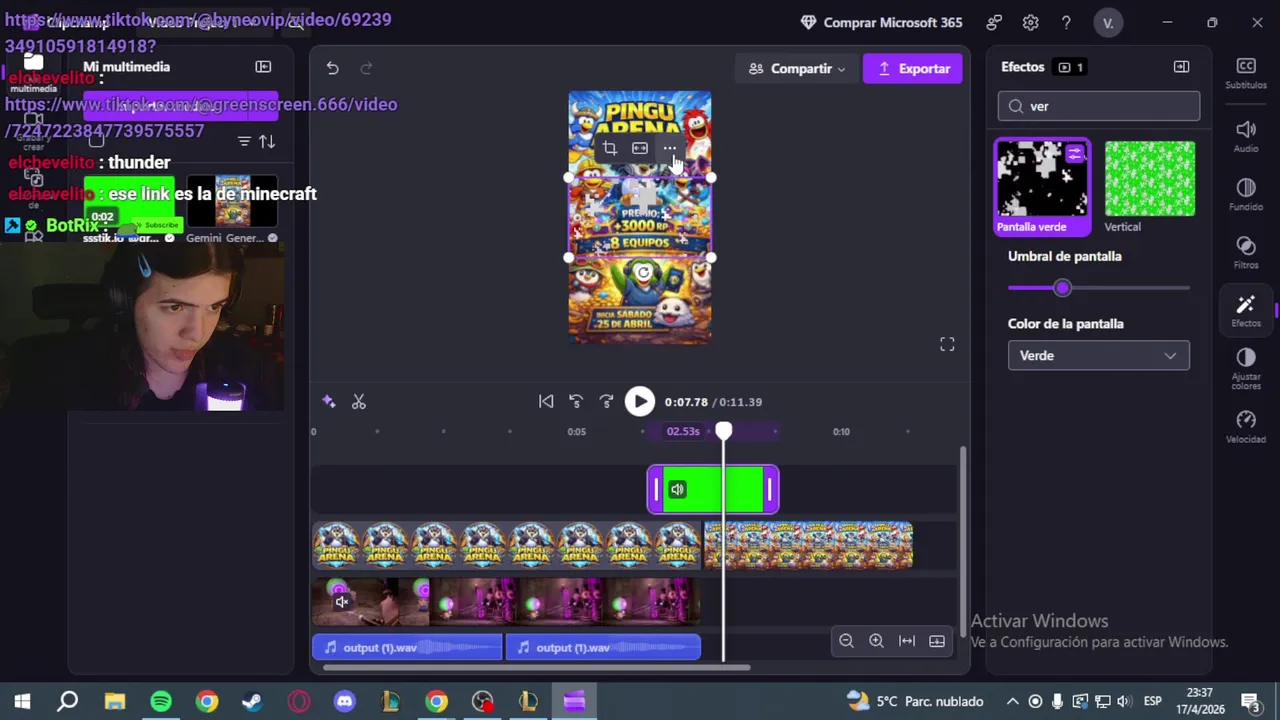Viewport: 1280px width, 720px height.
Task: Open the media sort order icon
Action: pyautogui.click(x=267, y=142)
